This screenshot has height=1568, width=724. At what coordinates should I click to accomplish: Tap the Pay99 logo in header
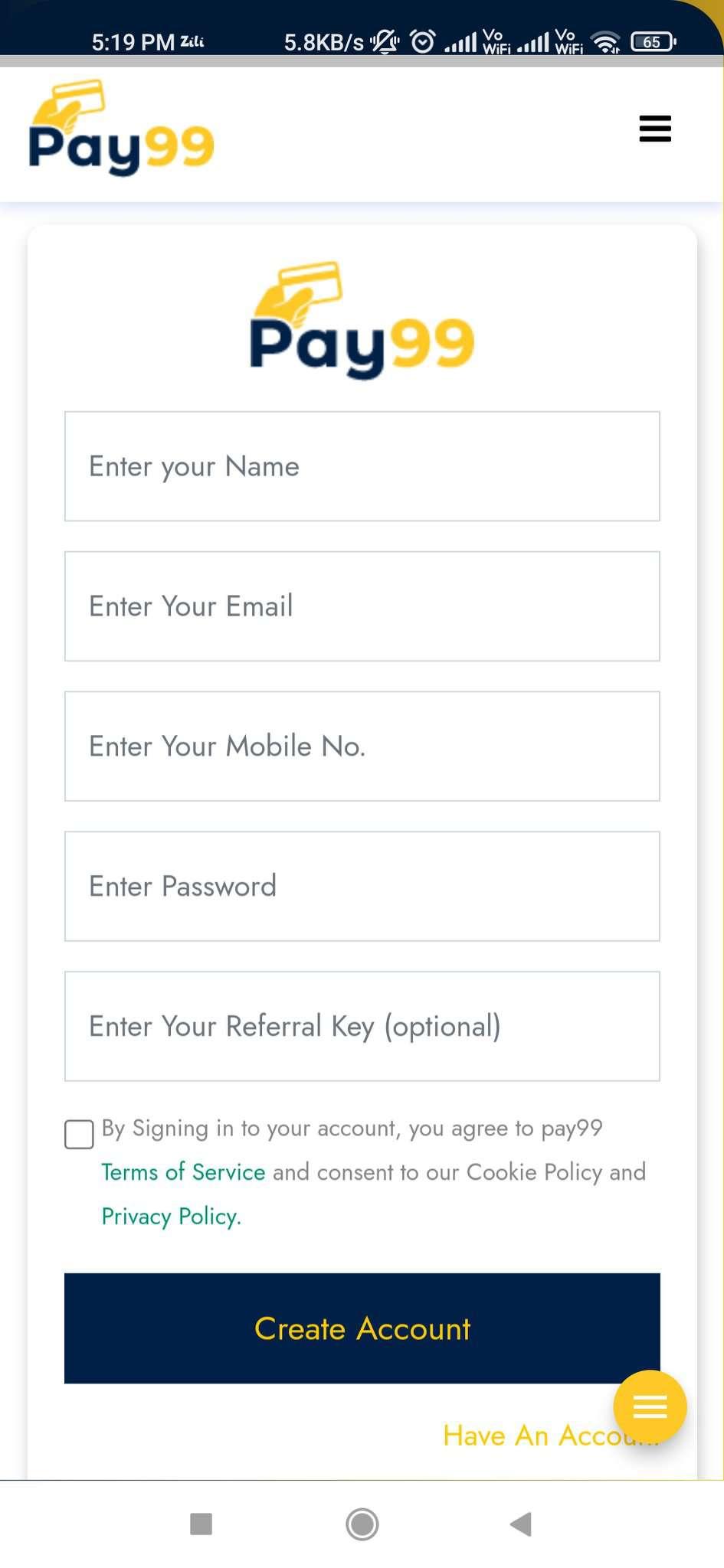point(121,129)
